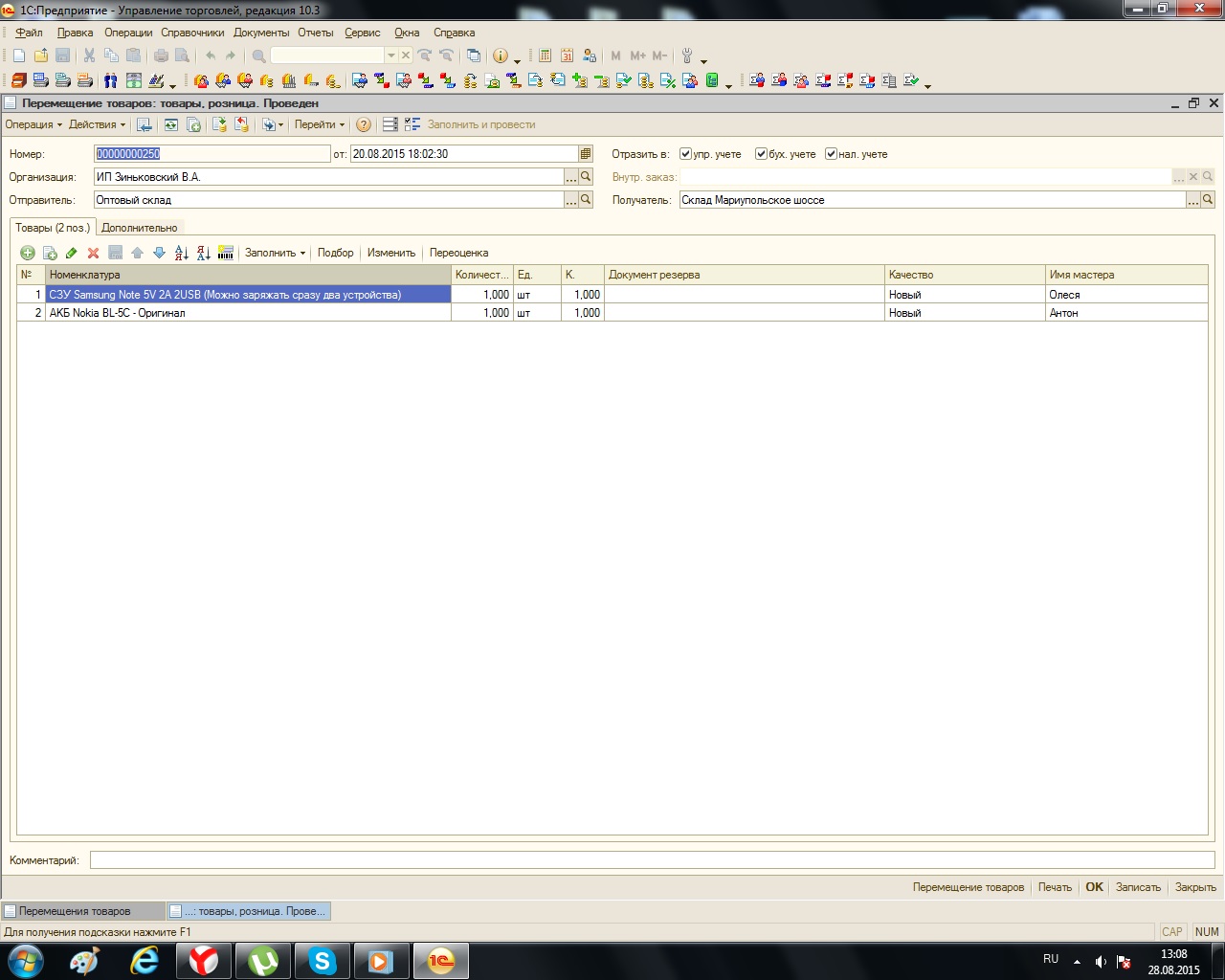Image resolution: width=1225 pixels, height=980 pixels.
Task: Click the help question mark icon
Action: [x=364, y=124]
